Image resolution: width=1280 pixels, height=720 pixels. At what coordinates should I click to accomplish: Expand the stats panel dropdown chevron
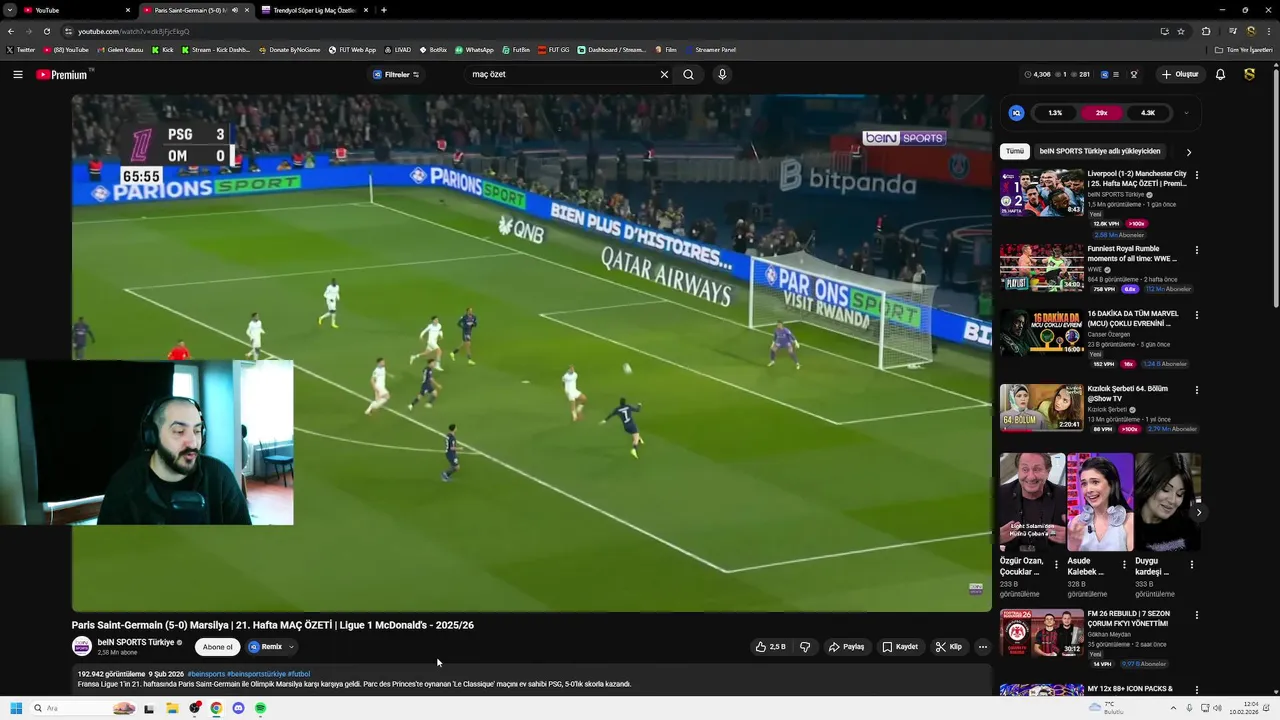1187,113
